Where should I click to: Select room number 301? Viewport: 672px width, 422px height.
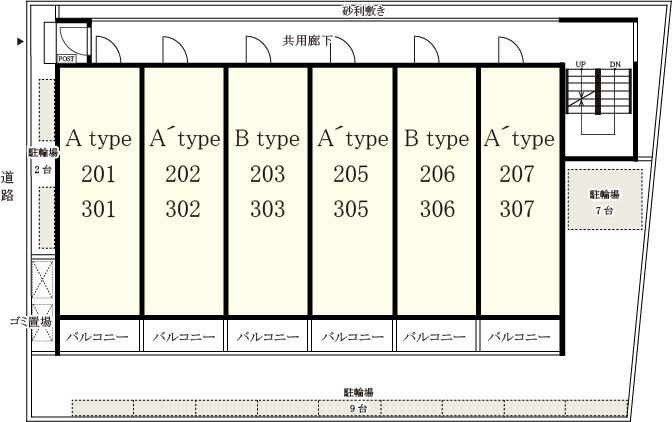(99, 209)
